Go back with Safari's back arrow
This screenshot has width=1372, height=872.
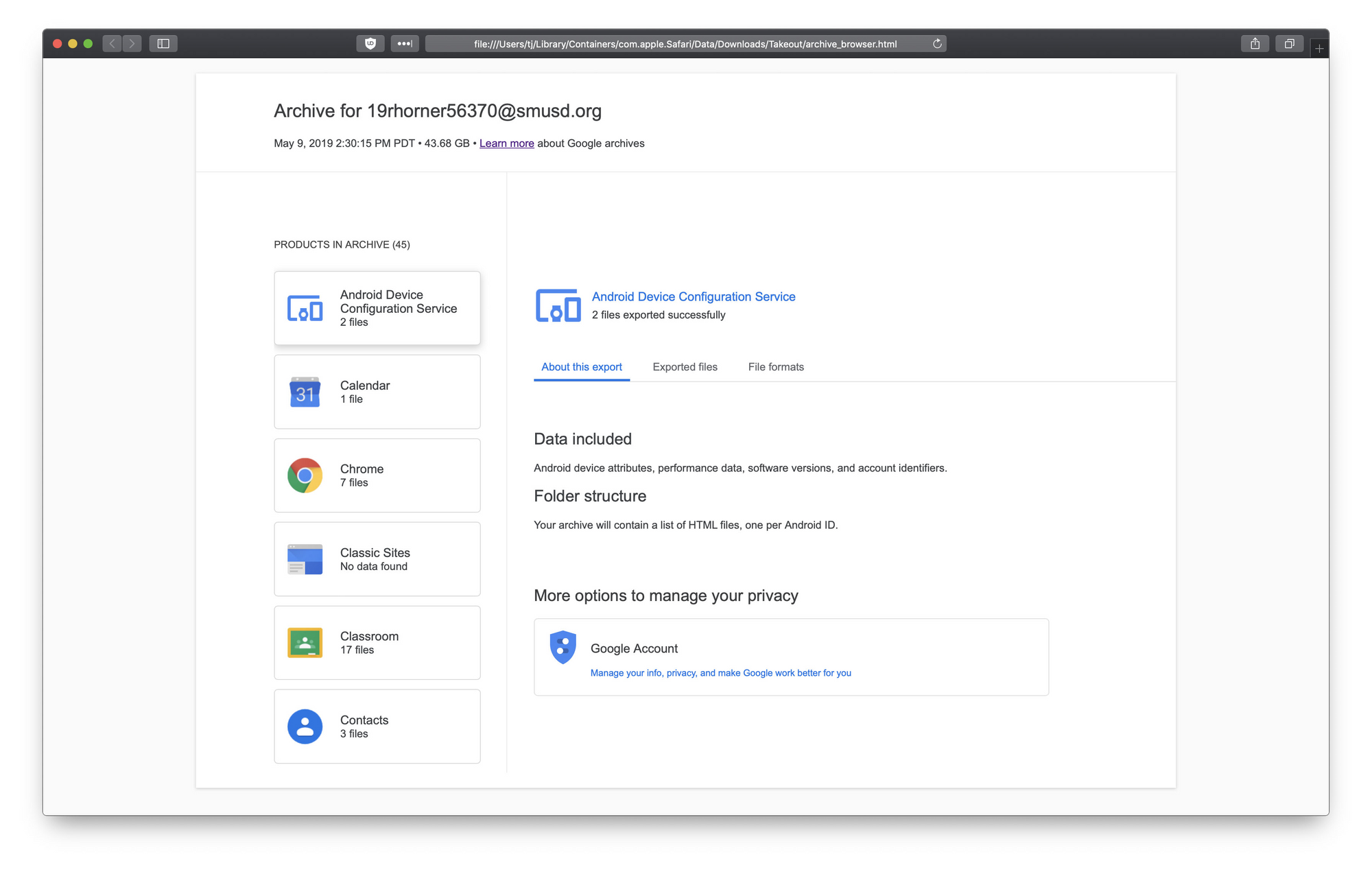(x=113, y=44)
